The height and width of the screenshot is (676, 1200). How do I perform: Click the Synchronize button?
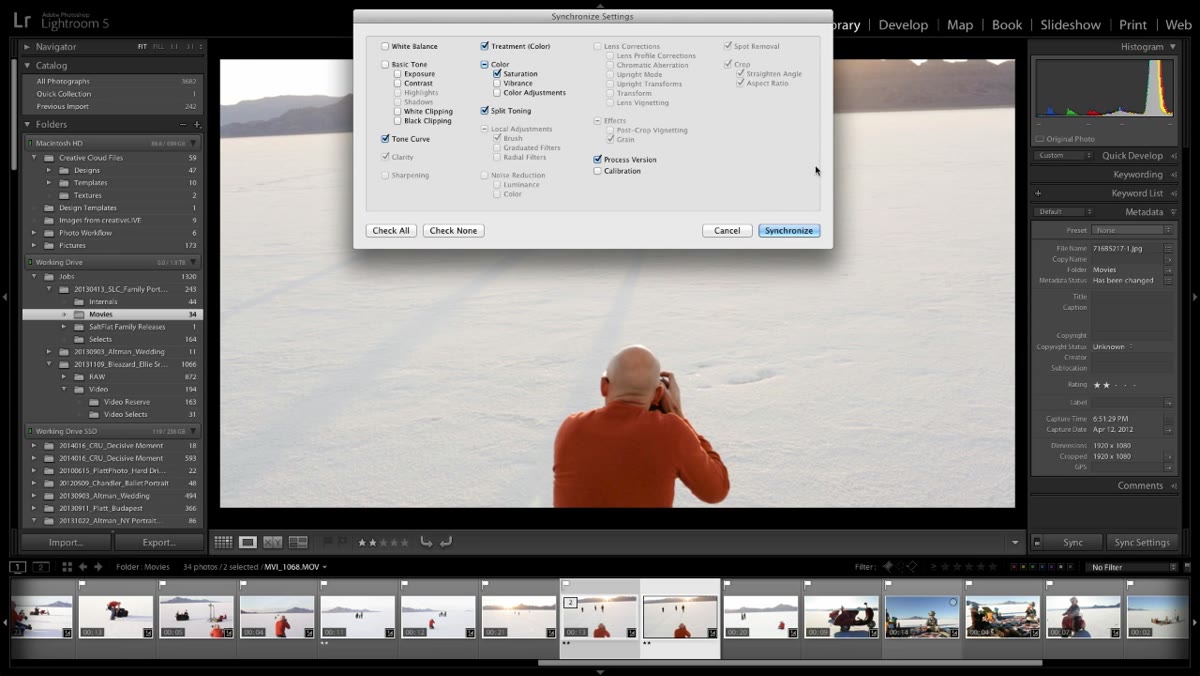pyautogui.click(x=789, y=230)
